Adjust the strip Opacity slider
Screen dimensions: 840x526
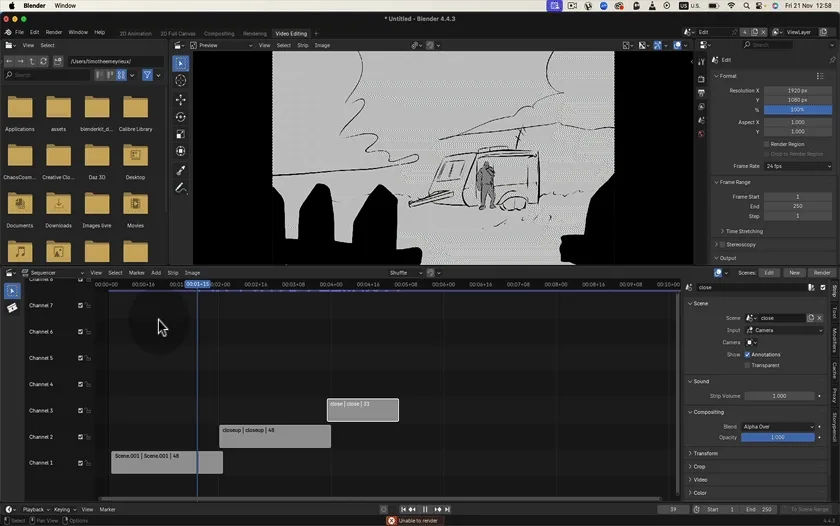pyautogui.click(x=777, y=437)
